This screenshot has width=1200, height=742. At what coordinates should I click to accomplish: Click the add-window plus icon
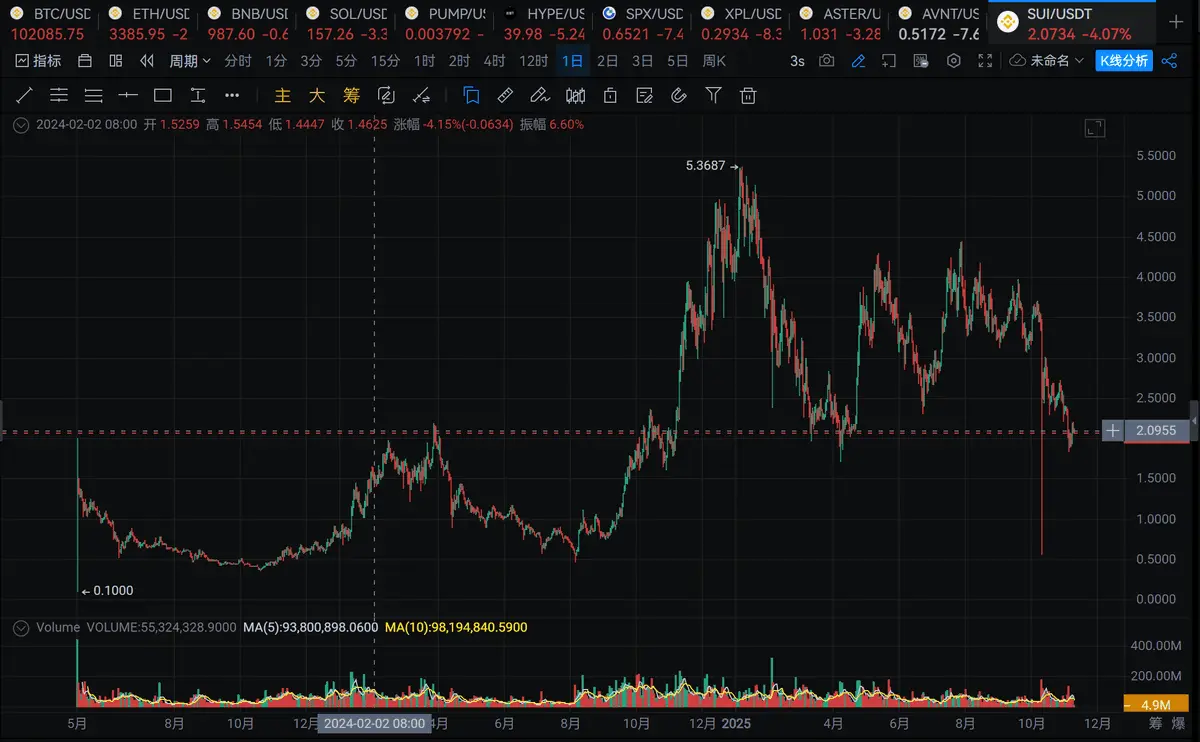(889, 61)
